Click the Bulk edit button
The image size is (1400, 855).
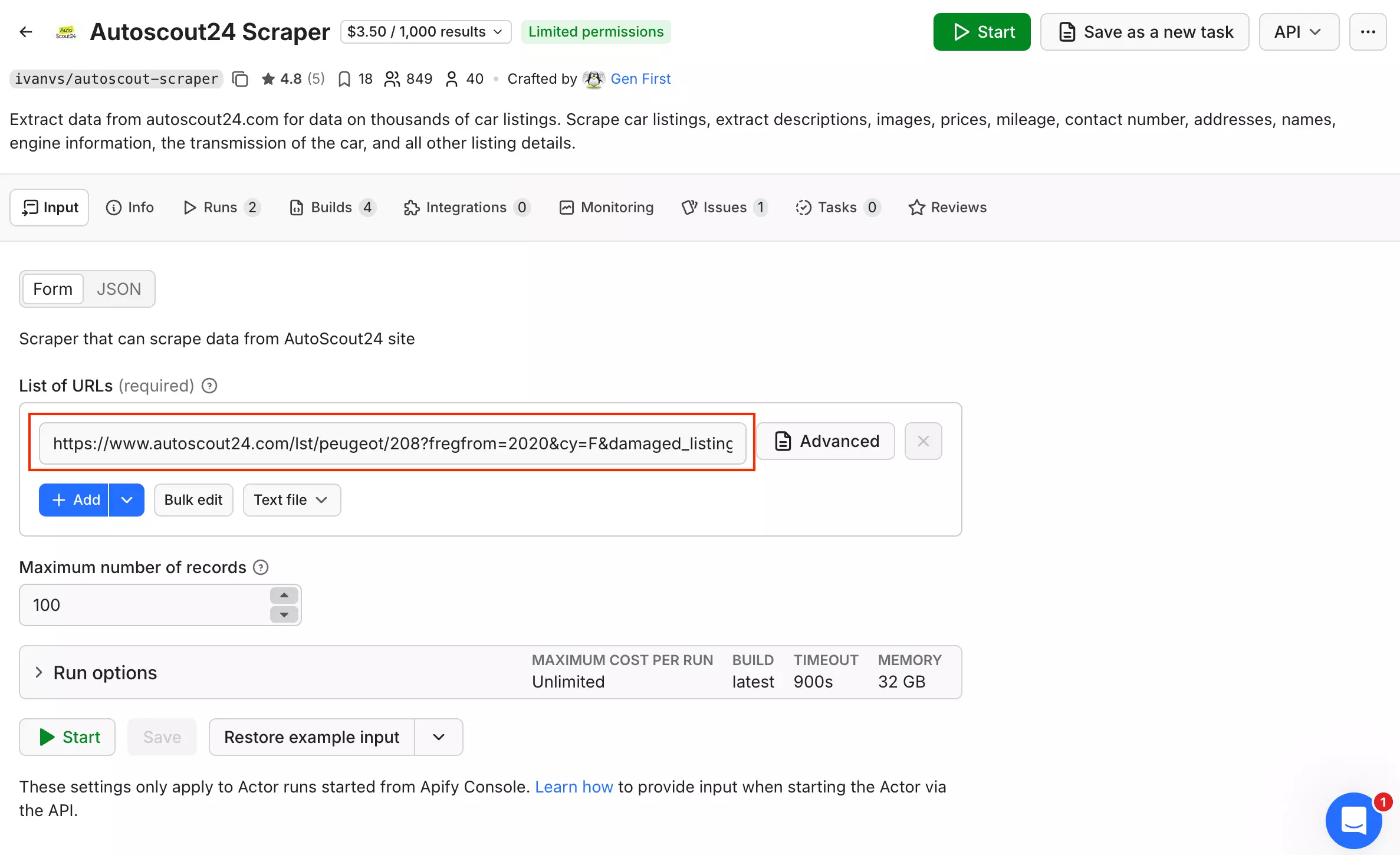tap(193, 500)
